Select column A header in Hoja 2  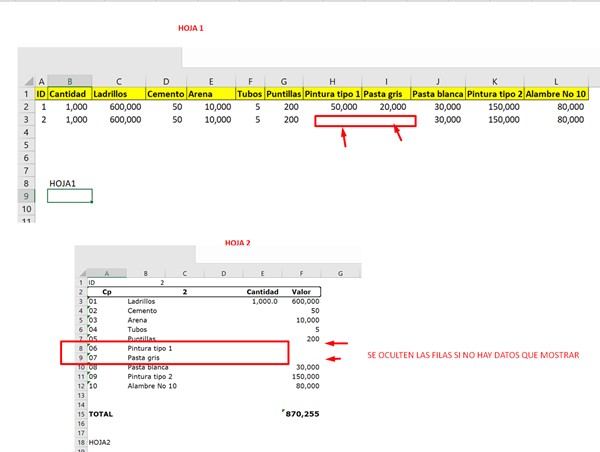[x=107, y=273]
